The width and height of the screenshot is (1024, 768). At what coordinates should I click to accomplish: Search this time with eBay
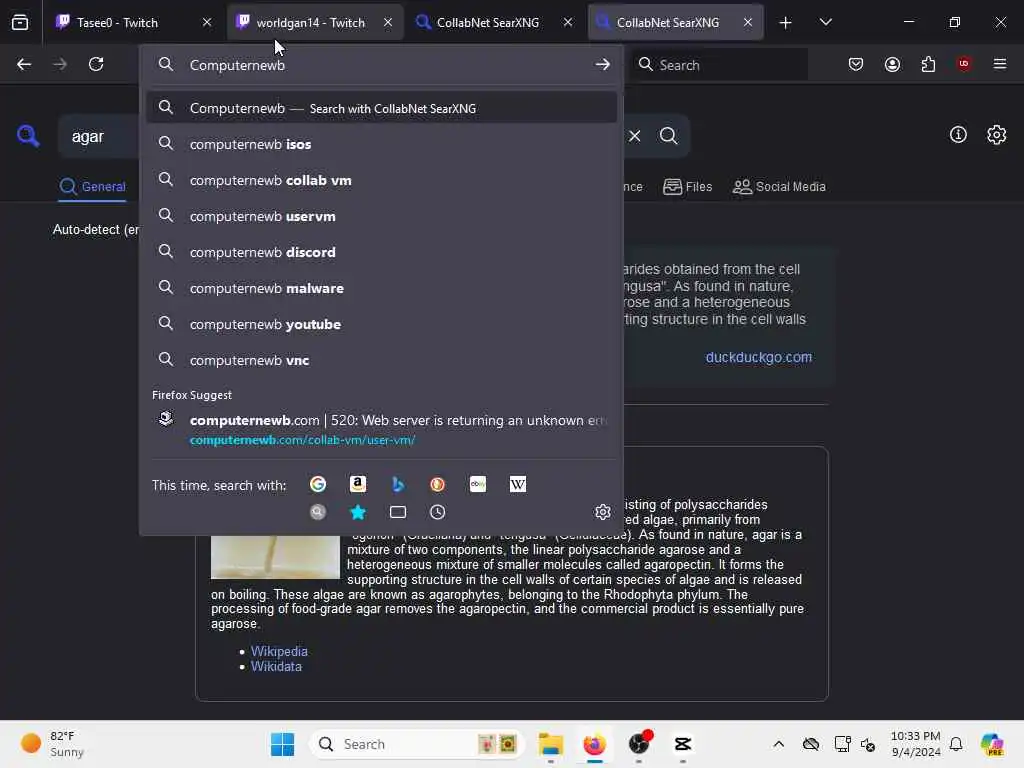[x=477, y=484]
